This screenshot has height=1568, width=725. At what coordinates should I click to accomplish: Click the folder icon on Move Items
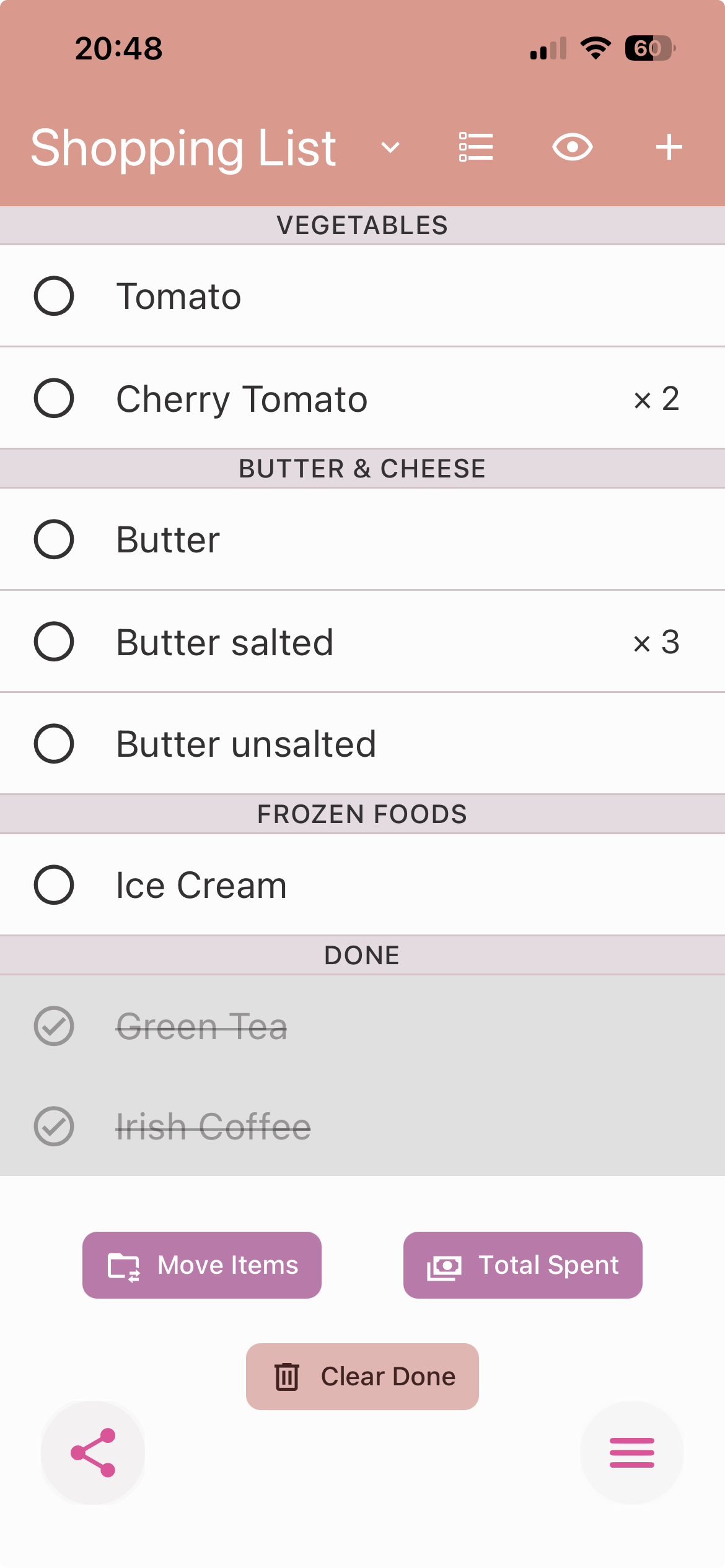(124, 1266)
